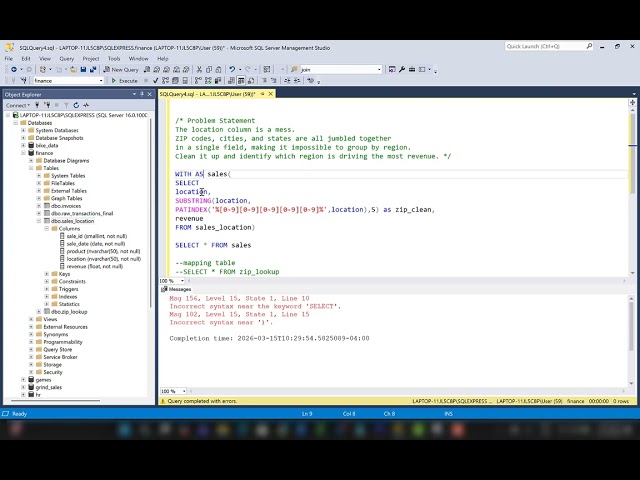Expand the dbo.zip_lookup table node
The height and width of the screenshot is (480, 640).
pyautogui.click(x=39, y=312)
